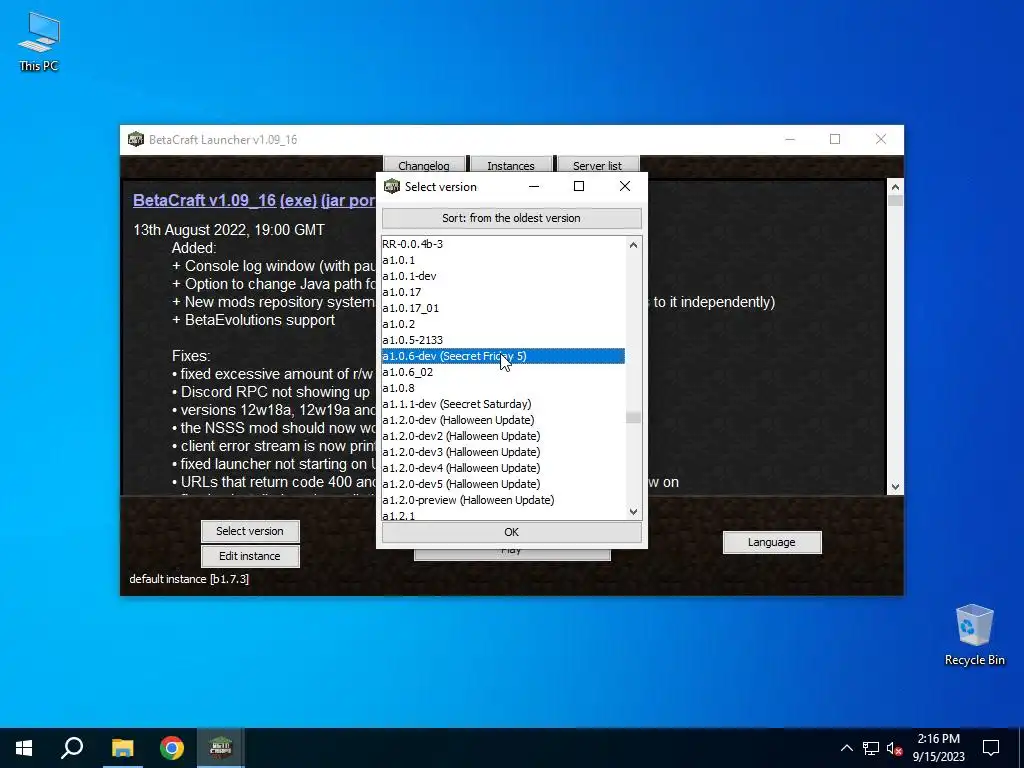
Task: Select version a1.0.6_02
Action: (503, 372)
